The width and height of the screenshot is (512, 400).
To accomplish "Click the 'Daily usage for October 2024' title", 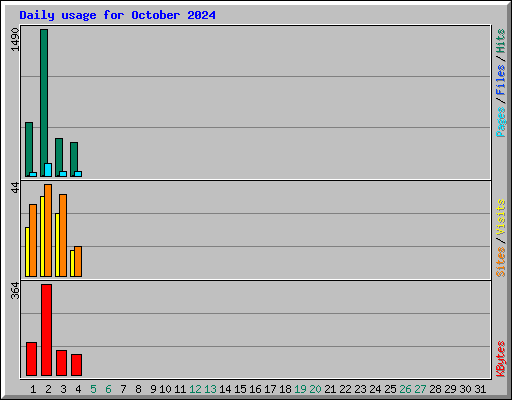I will 117,15.
